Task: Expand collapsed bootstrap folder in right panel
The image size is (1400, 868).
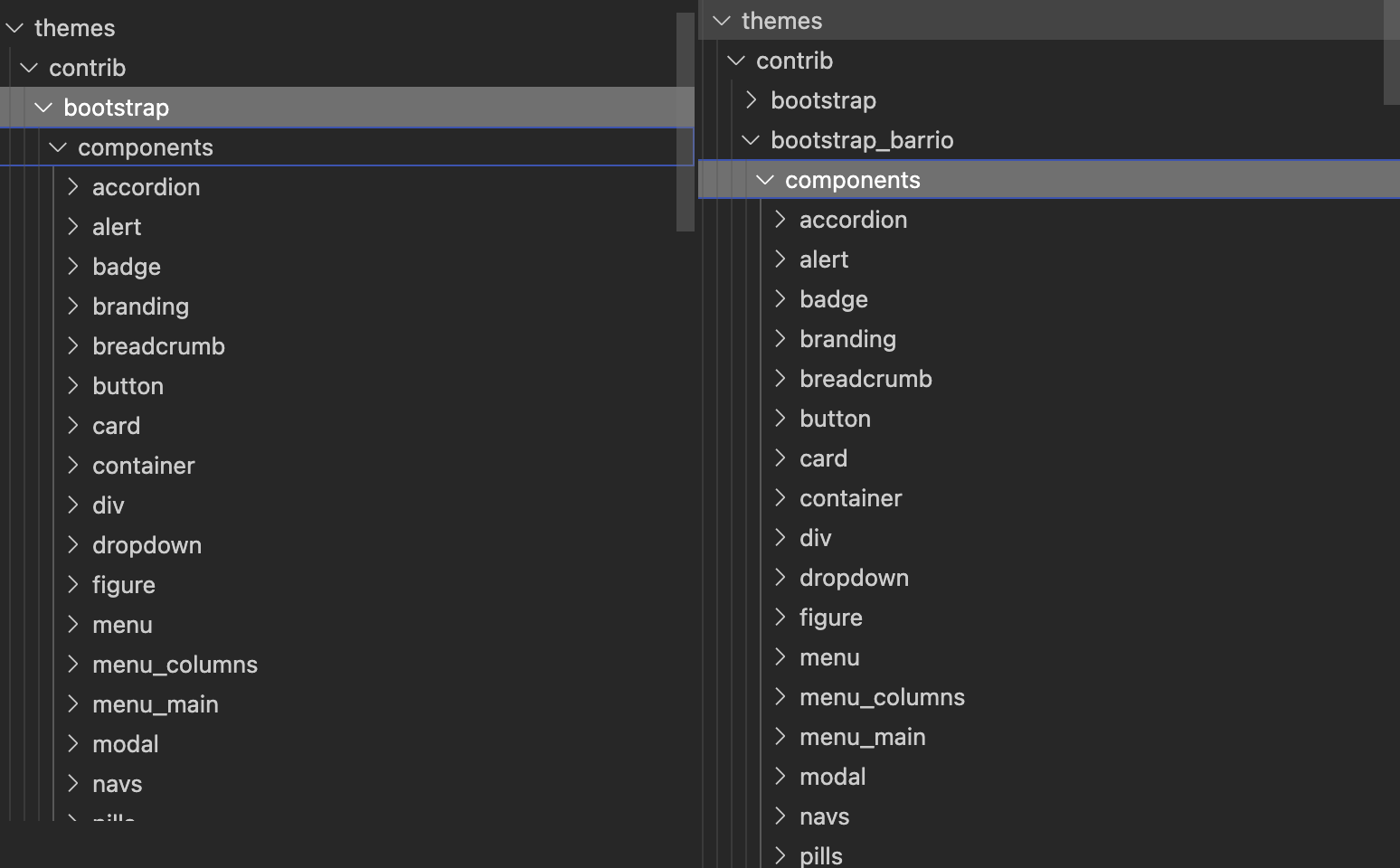Action: [x=751, y=100]
